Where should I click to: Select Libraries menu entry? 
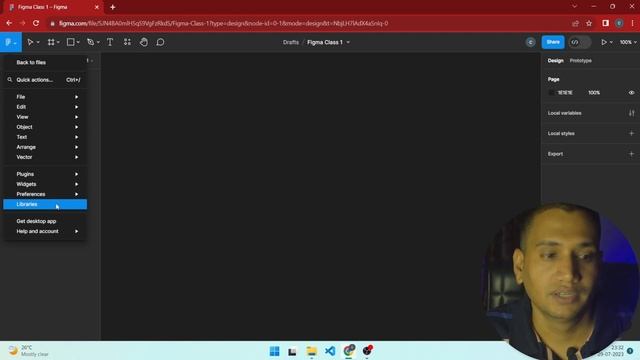45,204
